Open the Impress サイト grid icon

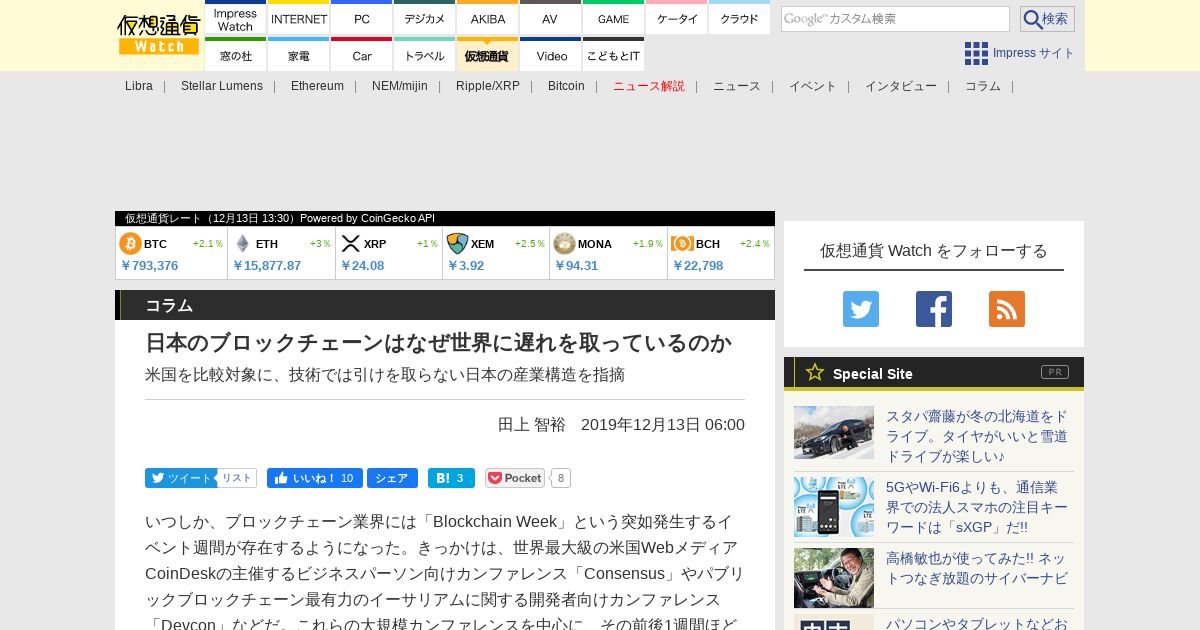[976, 53]
